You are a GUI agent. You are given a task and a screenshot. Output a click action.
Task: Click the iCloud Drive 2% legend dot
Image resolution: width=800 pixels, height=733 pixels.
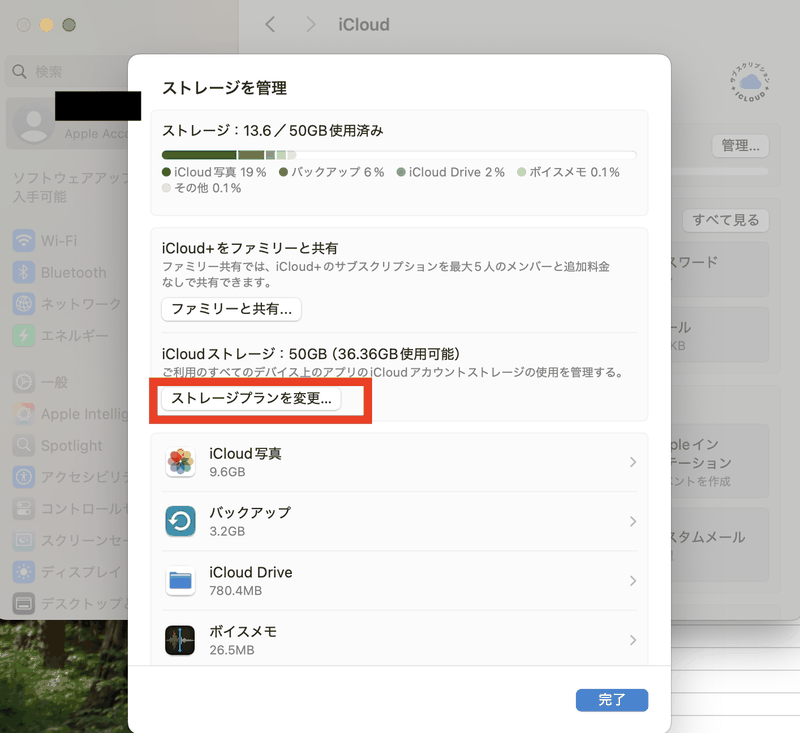[401, 172]
